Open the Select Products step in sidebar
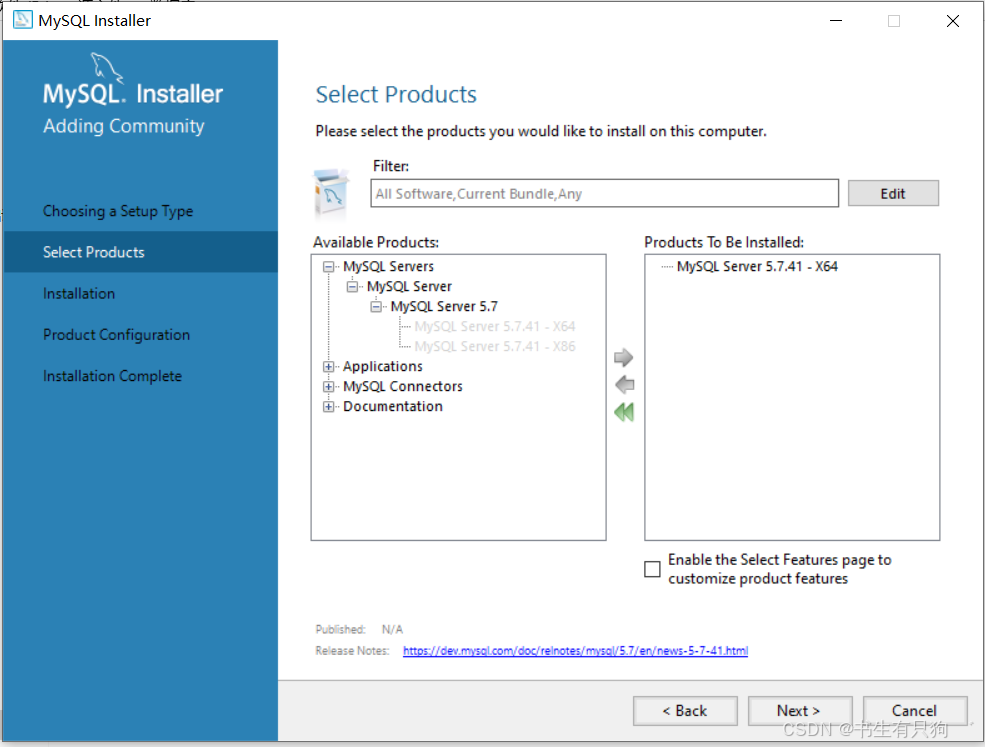This screenshot has width=985, height=747. coord(141,252)
